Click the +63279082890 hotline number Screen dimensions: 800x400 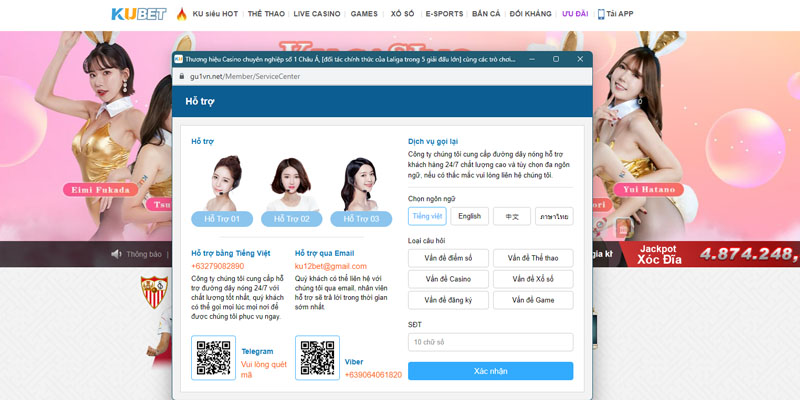tap(218, 266)
